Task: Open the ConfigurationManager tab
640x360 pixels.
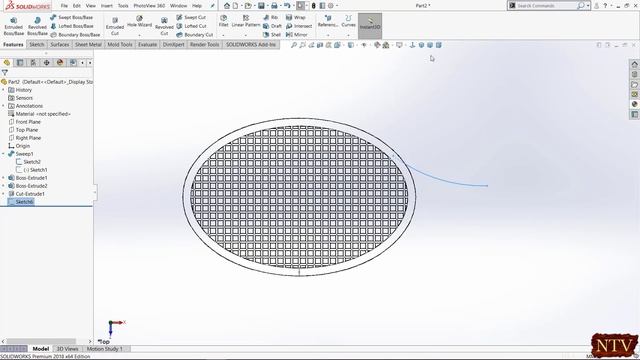Action: pos(33,62)
